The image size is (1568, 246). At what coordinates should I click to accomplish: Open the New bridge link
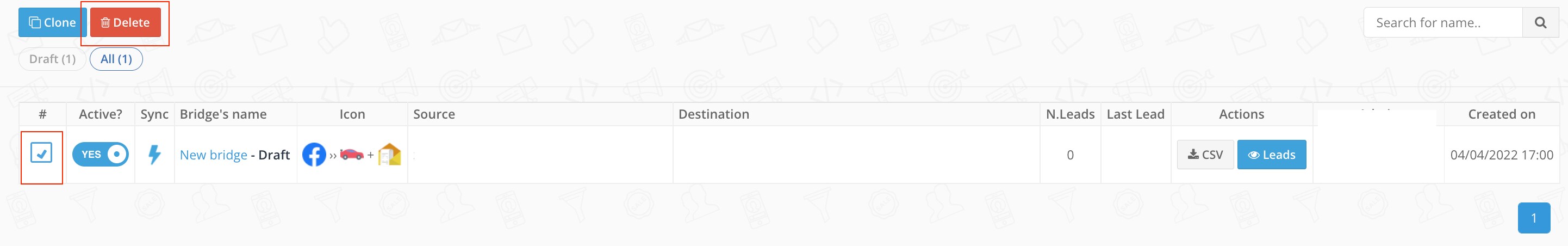[x=214, y=155]
